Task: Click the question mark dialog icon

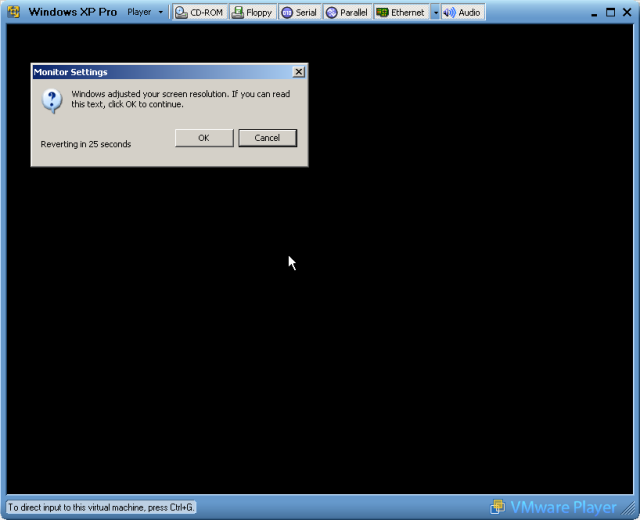Action: [x=52, y=101]
